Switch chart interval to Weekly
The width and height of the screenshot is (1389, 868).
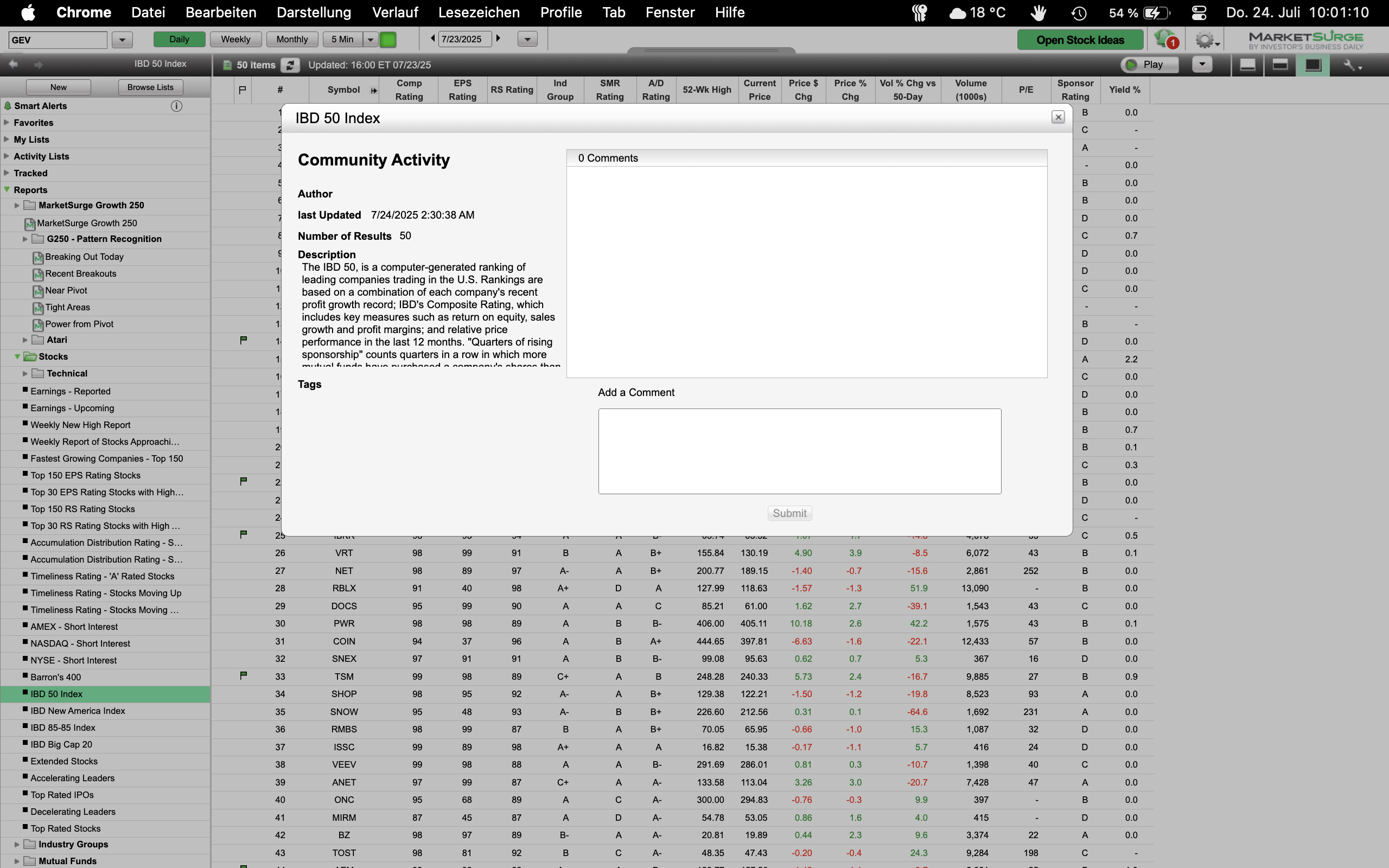[x=235, y=39]
